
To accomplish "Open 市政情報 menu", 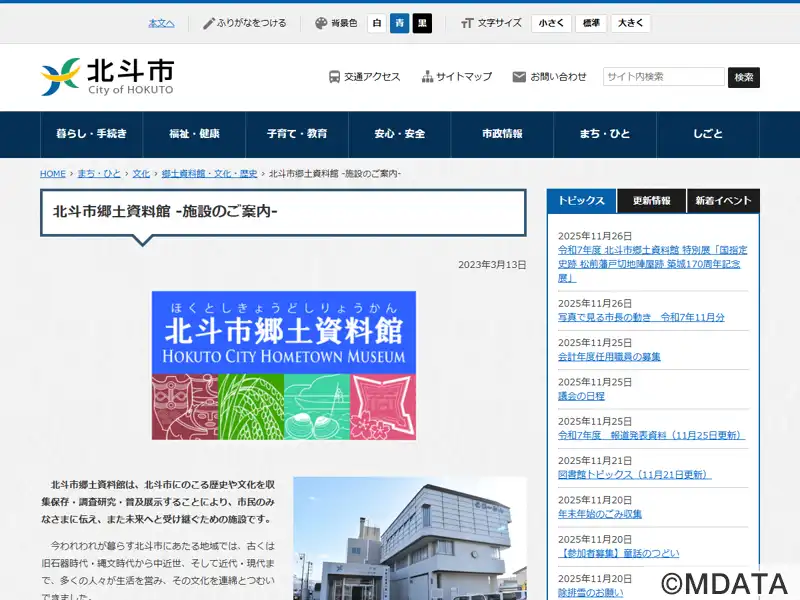I will (502, 134).
